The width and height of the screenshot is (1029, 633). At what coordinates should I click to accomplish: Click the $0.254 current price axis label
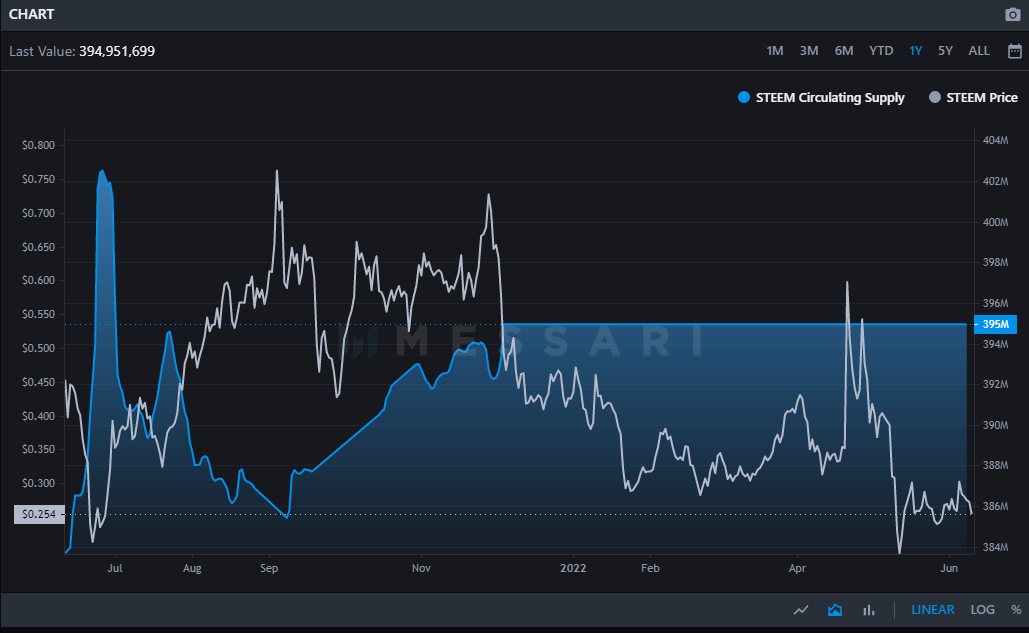(39, 514)
